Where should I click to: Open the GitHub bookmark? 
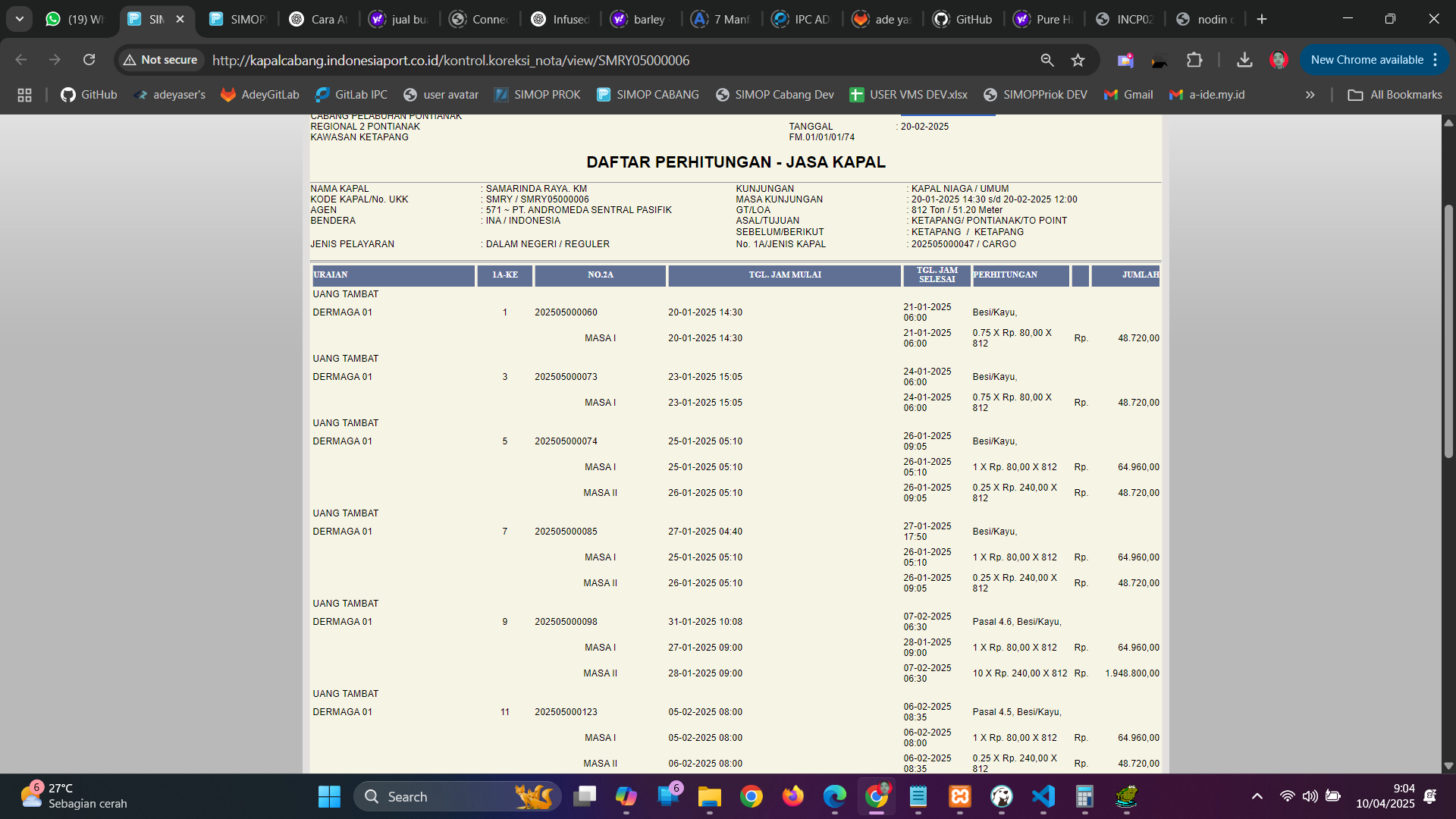[89, 95]
